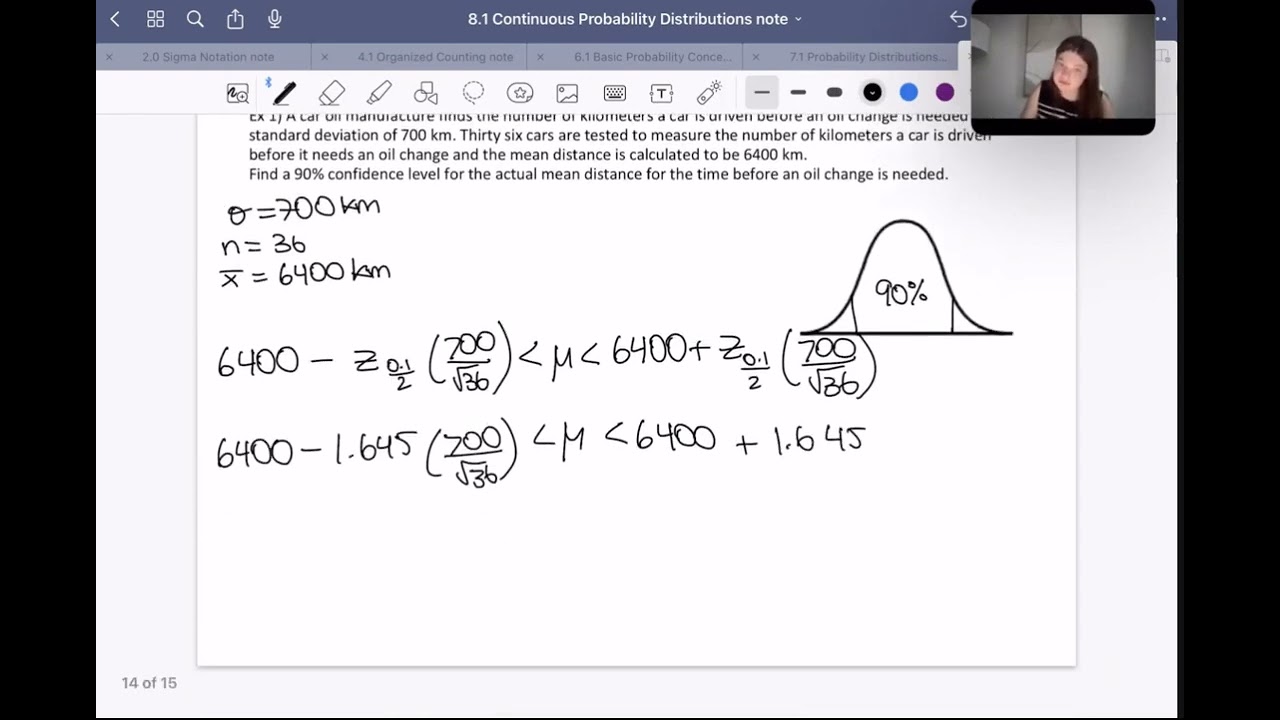
Task: Select the Lasso tool
Action: pyautogui.click(x=473, y=93)
